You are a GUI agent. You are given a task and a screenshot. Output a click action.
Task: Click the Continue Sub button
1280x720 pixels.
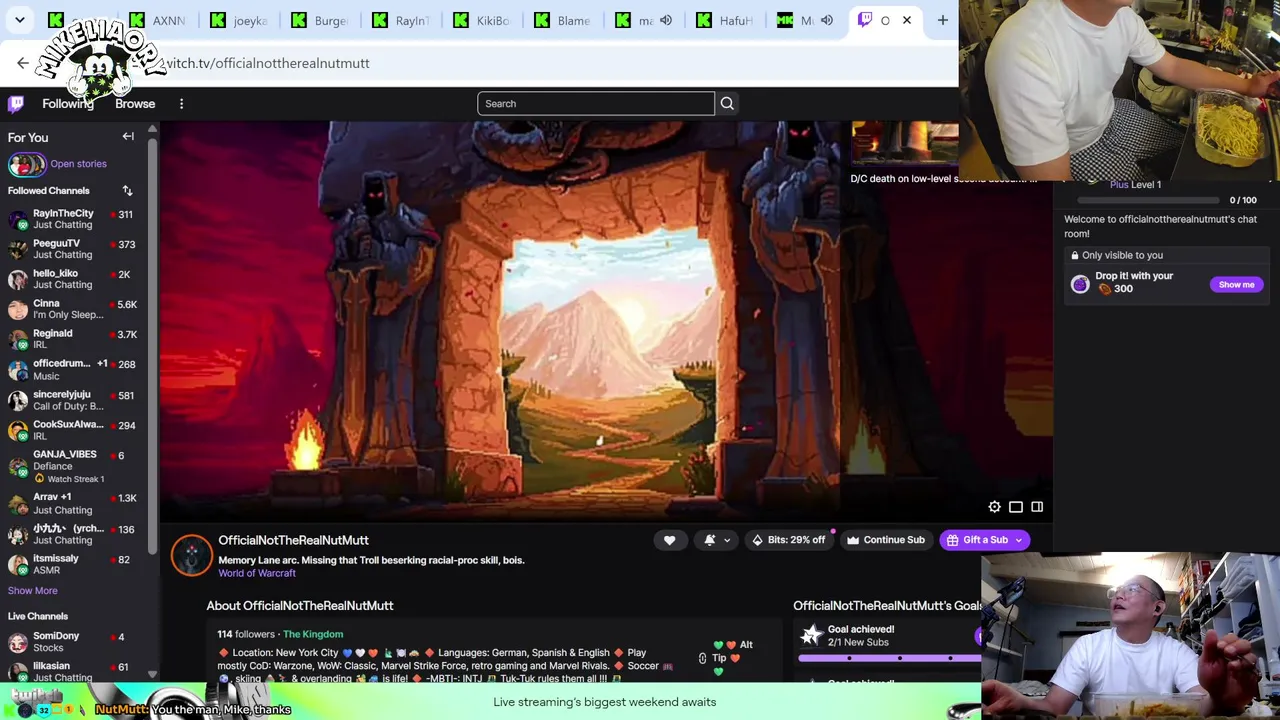point(885,540)
